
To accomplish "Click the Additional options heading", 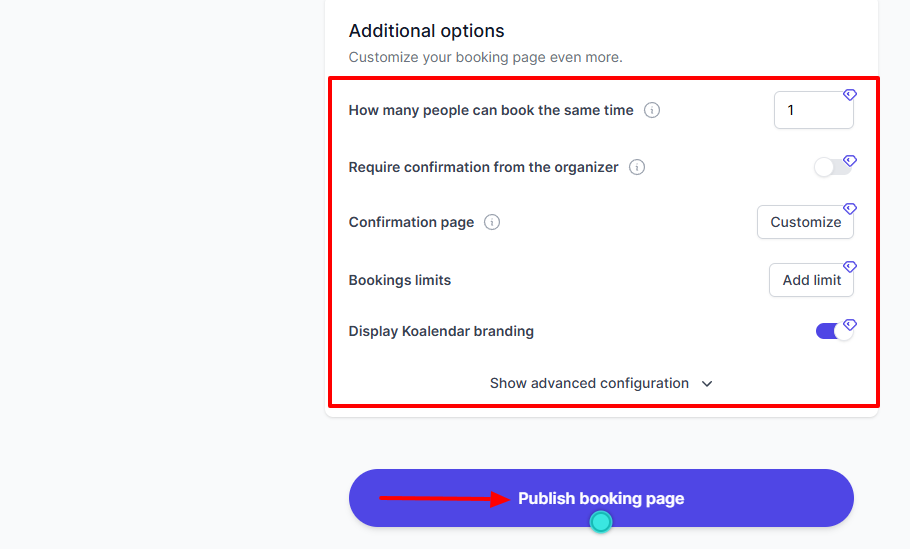I will click(x=426, y=31).
